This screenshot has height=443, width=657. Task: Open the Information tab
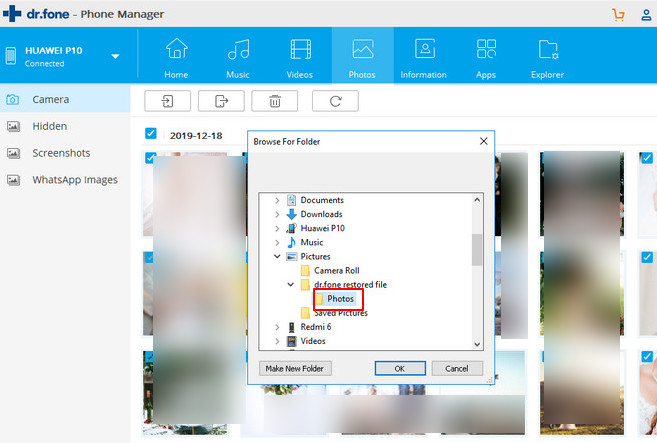coord(424,57)
